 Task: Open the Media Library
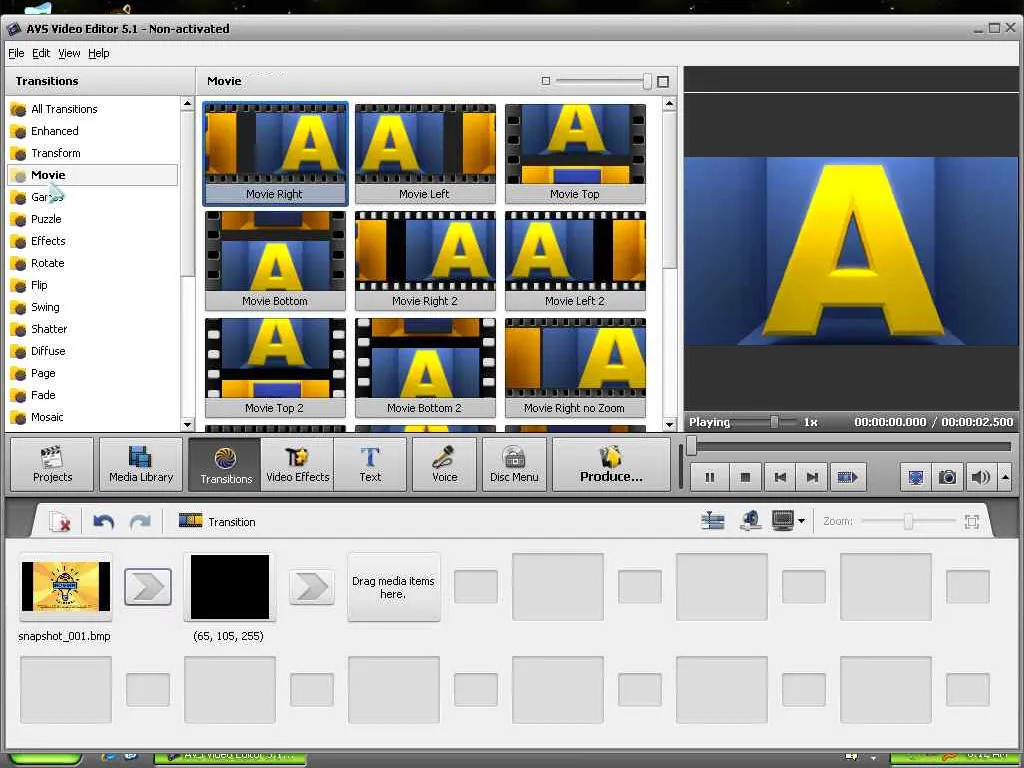coord(141,464)
